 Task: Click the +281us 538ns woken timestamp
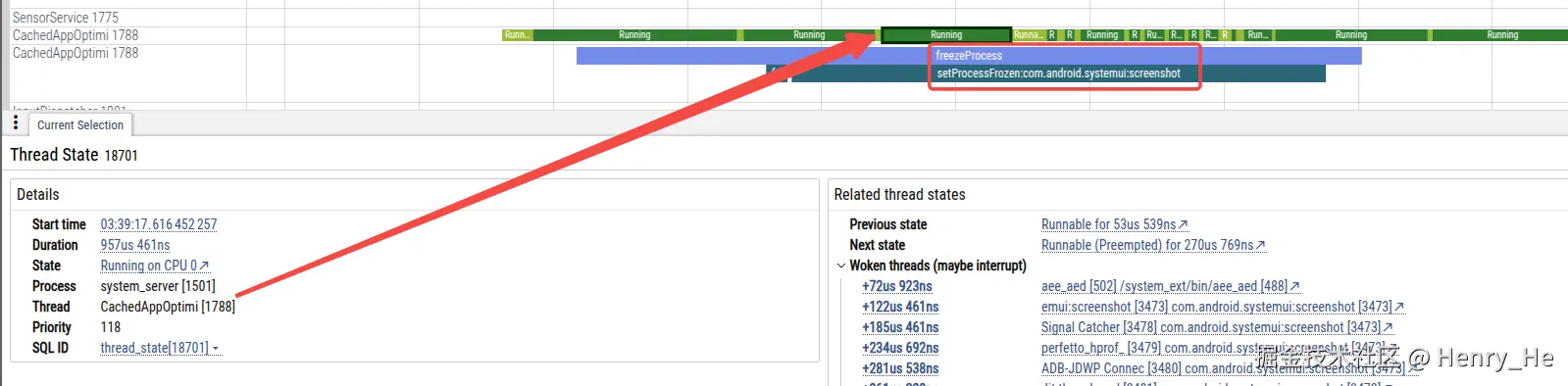[x=900, y=368]
